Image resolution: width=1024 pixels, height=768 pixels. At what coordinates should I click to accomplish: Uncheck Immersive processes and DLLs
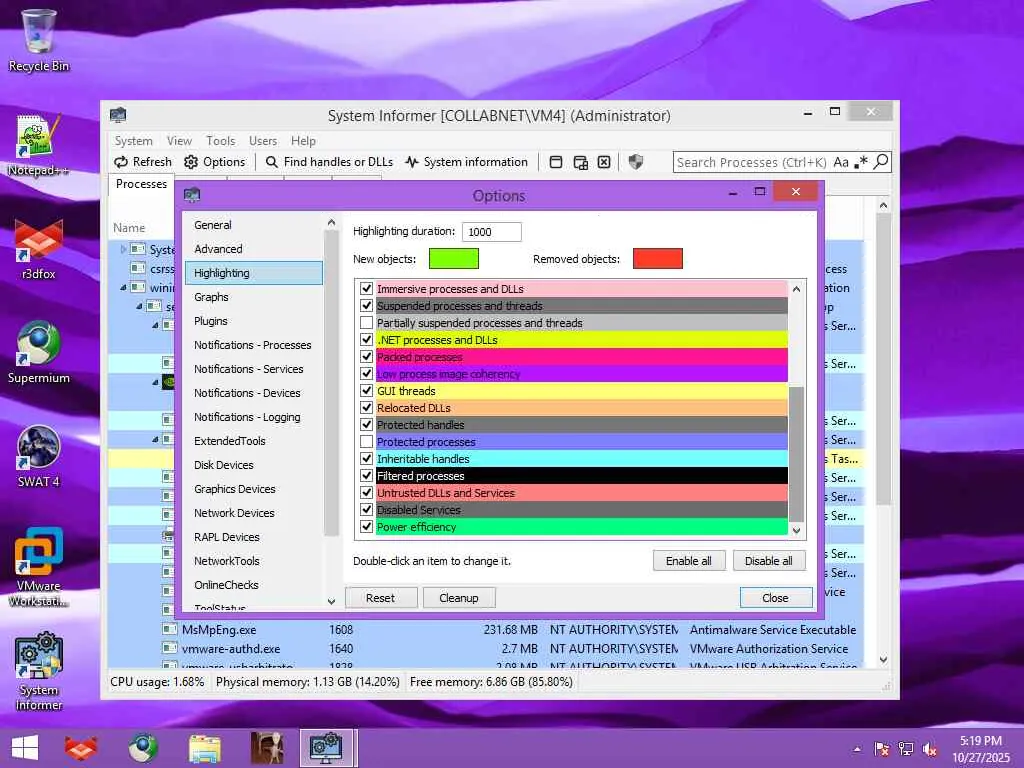[x=366, y=288]
